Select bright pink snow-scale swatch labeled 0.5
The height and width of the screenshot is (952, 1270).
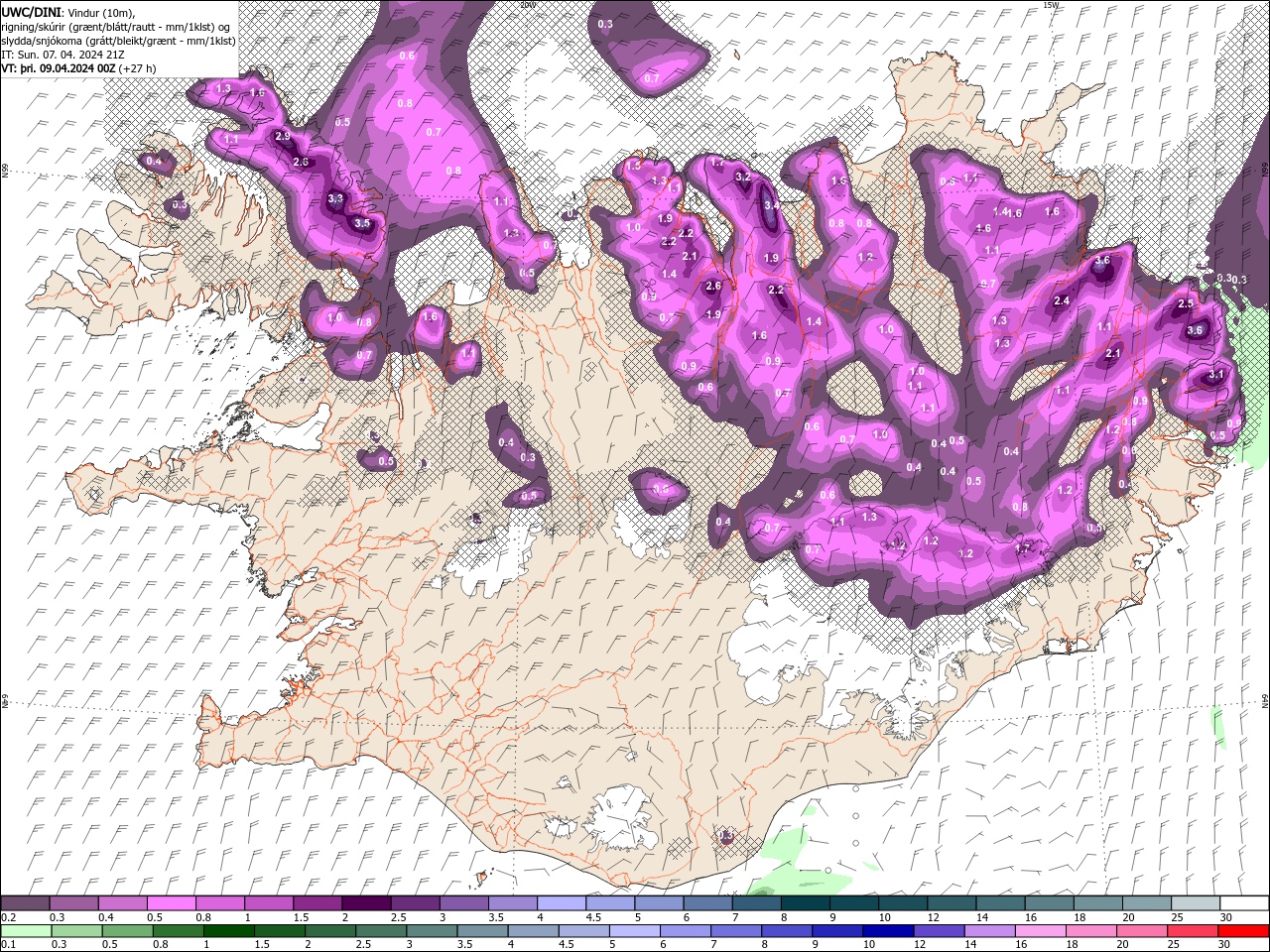[x=171, y=903]
